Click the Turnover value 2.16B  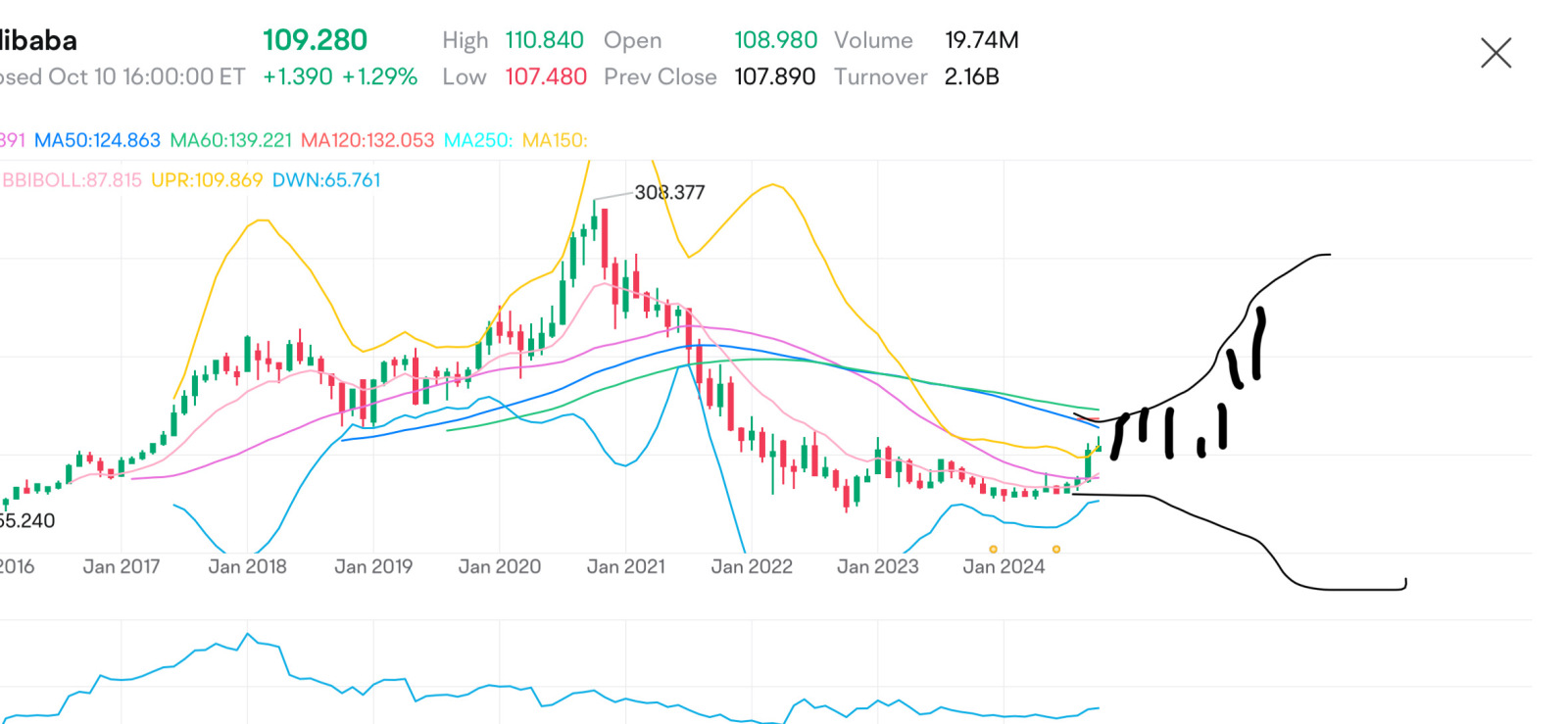(x=972, y=76)
